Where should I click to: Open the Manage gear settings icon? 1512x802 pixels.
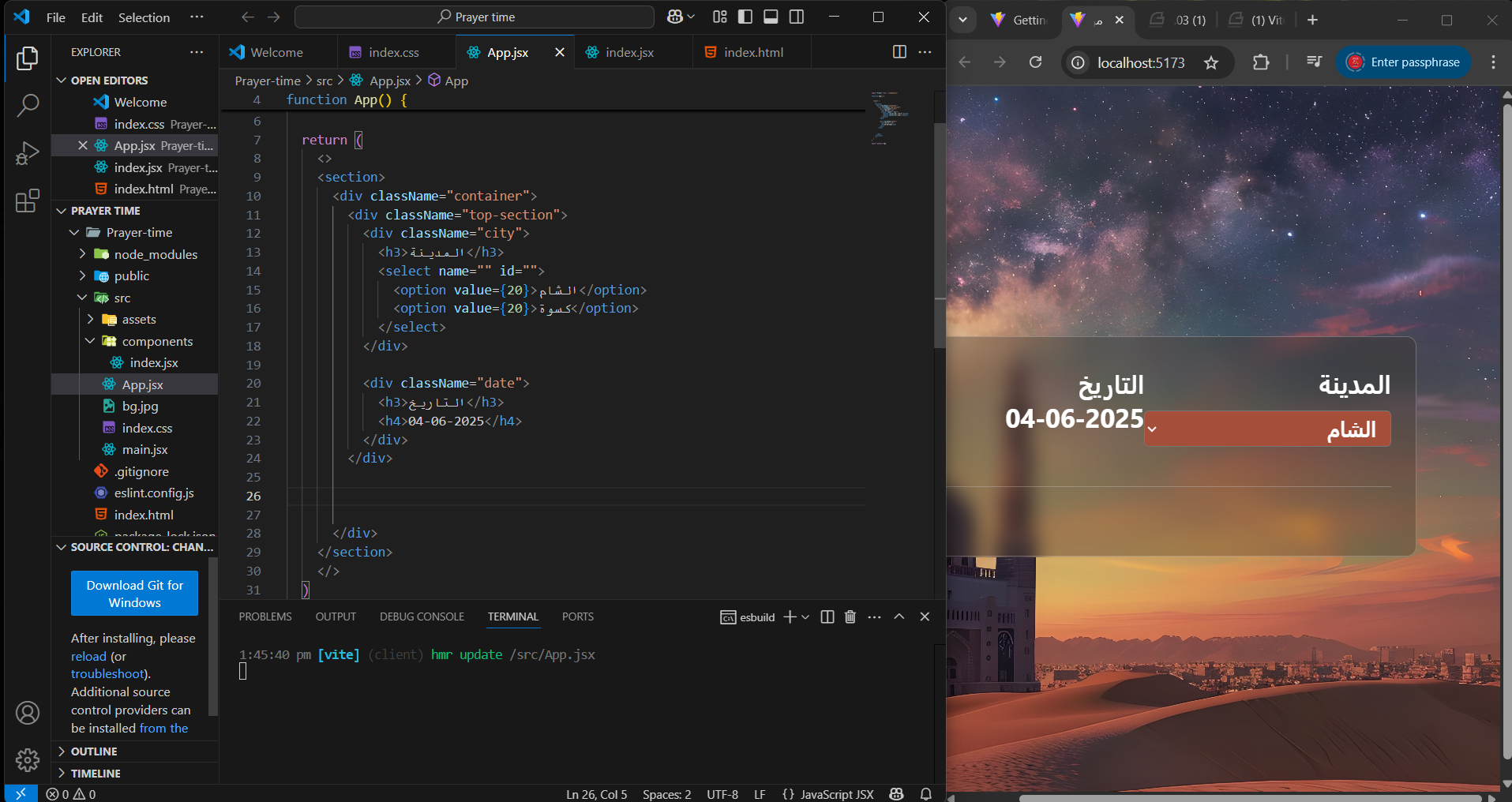28,759
